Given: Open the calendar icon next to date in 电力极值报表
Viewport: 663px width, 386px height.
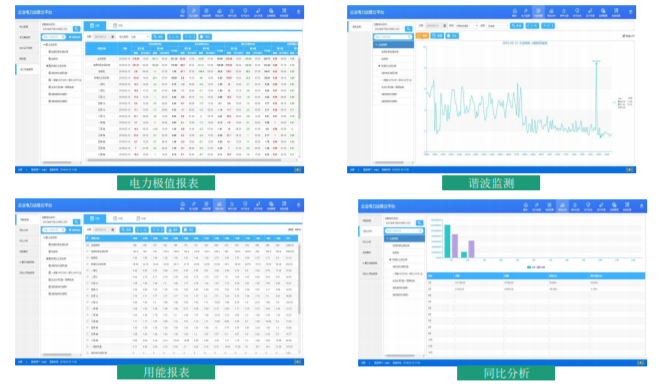Looking at the screenshot, I should (x=112, y=37).
